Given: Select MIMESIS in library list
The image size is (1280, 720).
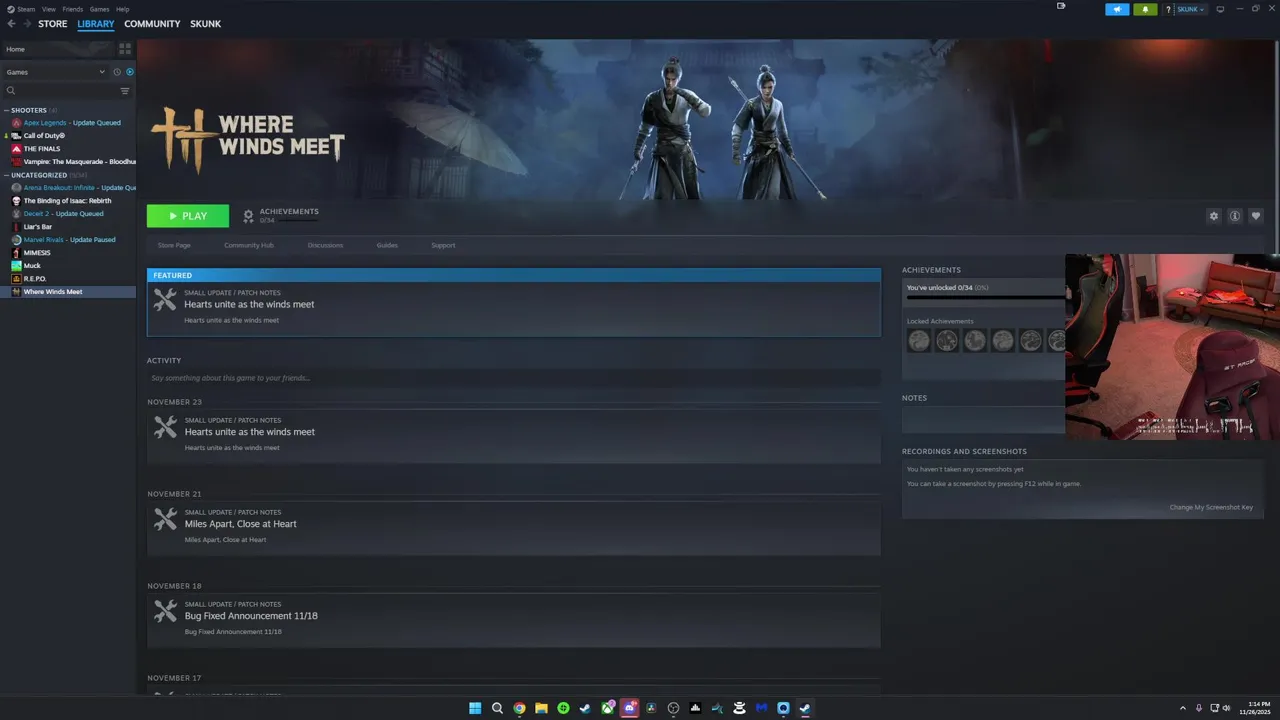Looking at the screenshot, I should [68, 253].
